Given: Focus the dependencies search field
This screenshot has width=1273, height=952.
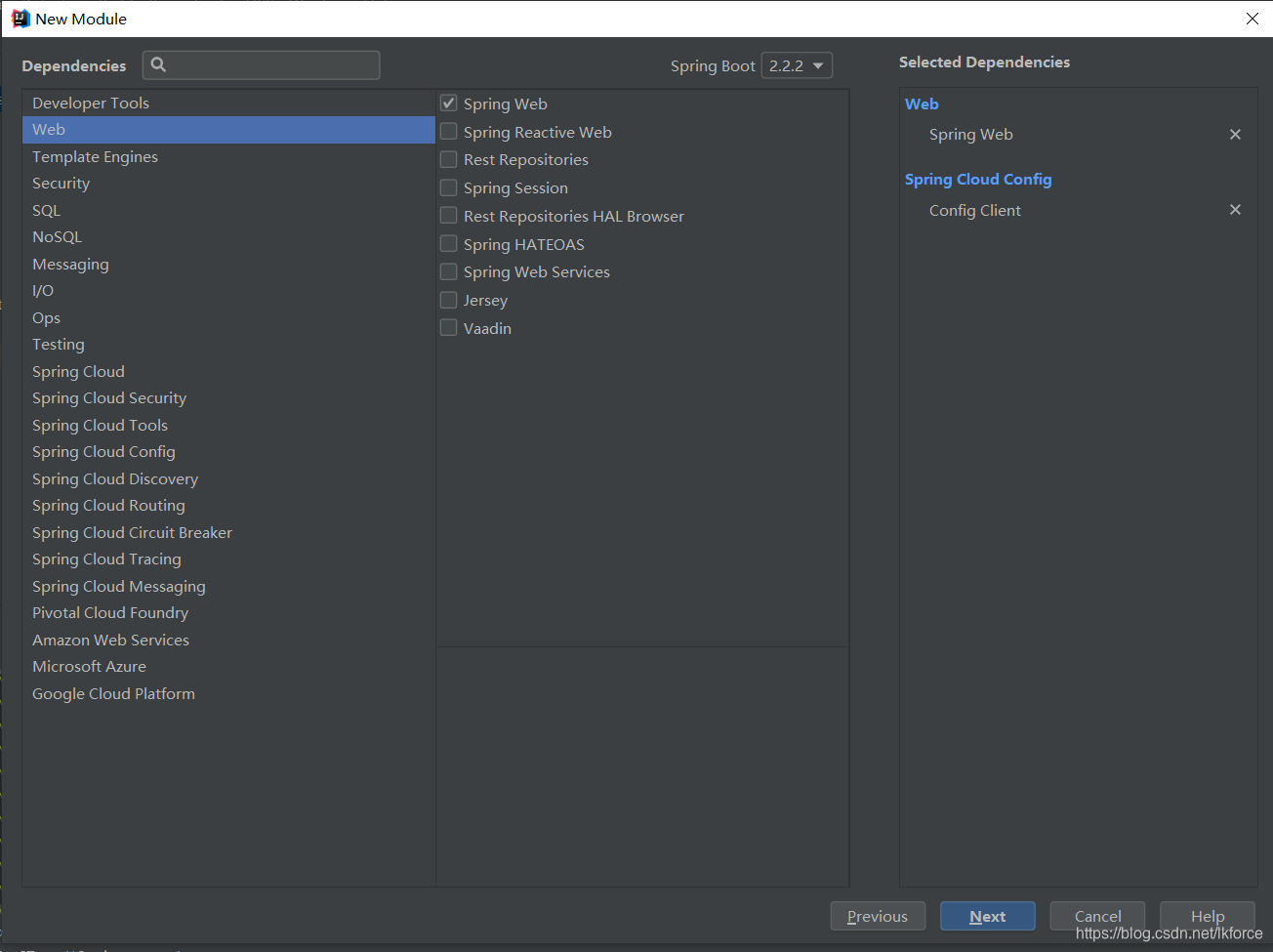Looking at the screenshot, I should [x=261, y=64].
